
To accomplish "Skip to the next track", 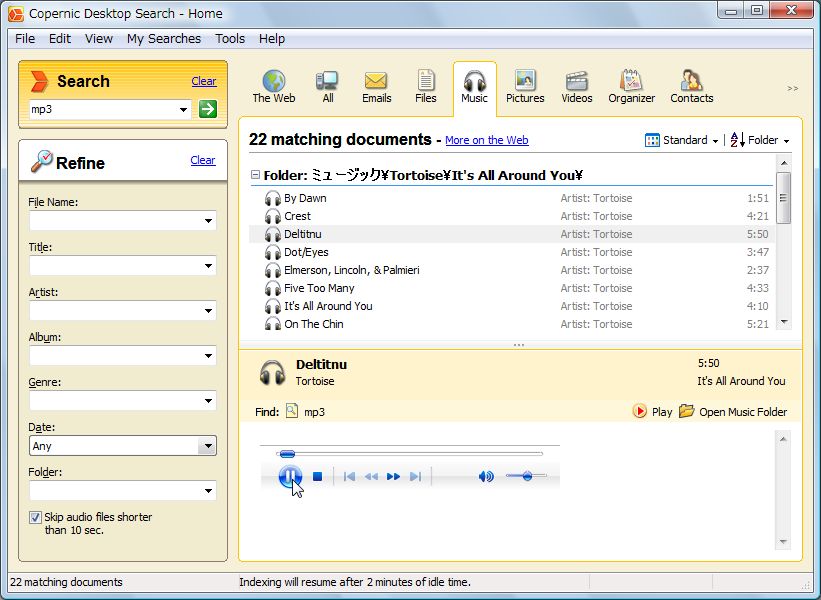I will (415, 476).
